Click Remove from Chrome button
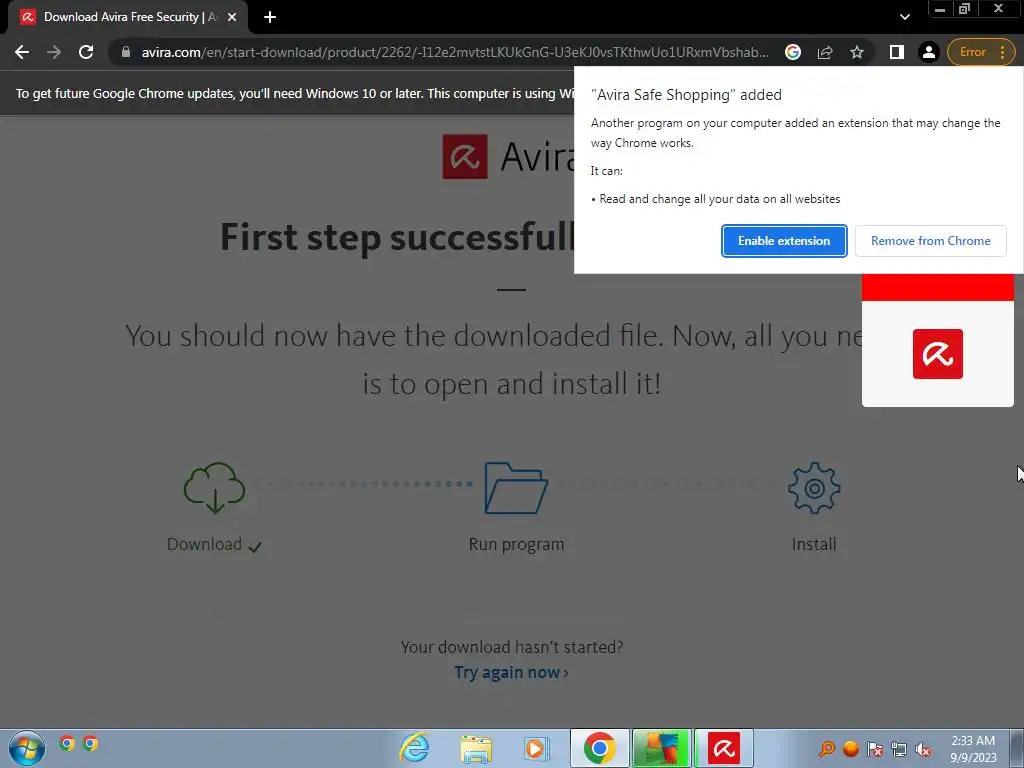The height and width of the screenshot is (768, 1024). [931, 241]
